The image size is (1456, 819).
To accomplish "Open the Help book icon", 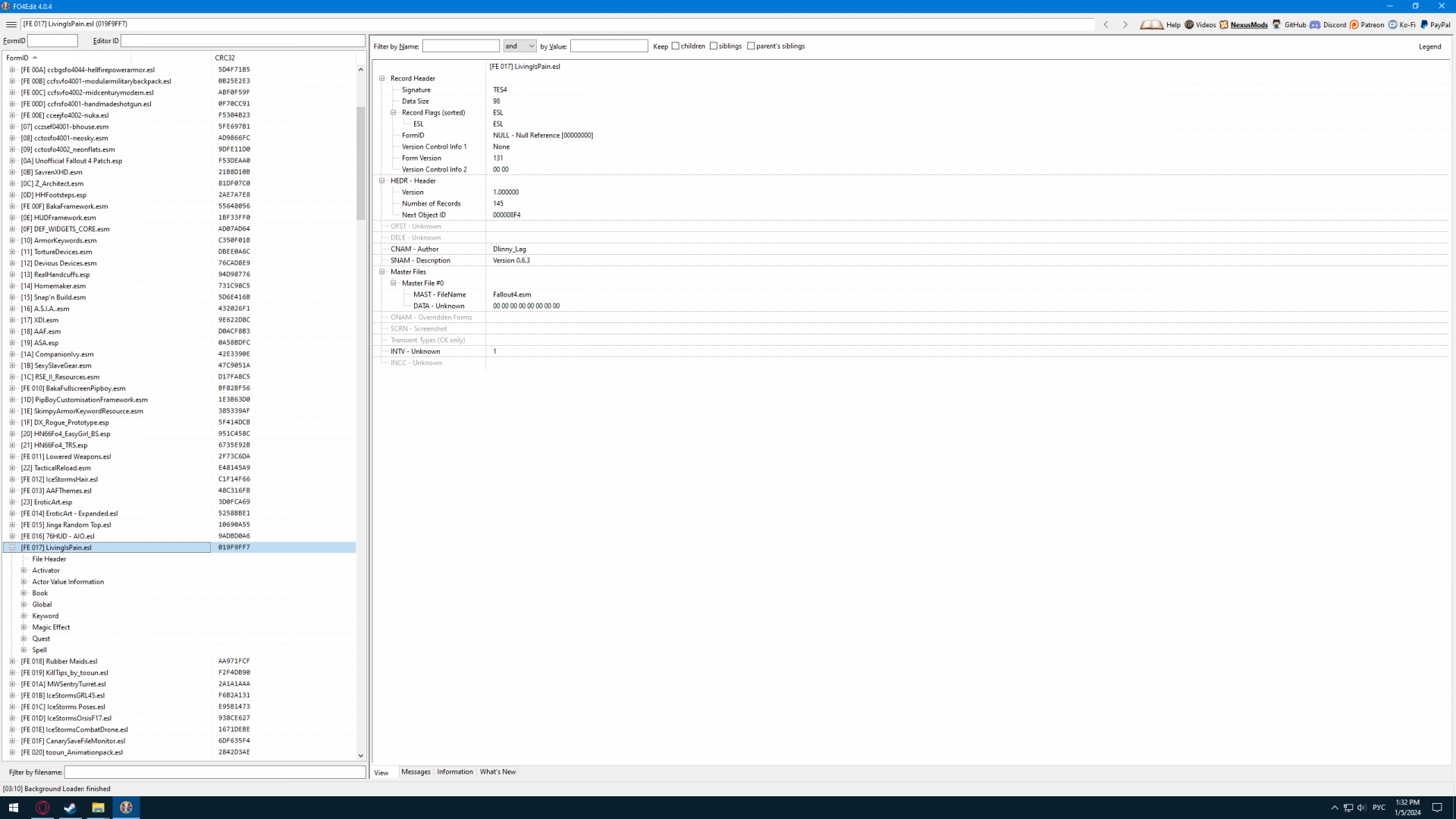I will 1152,24.
